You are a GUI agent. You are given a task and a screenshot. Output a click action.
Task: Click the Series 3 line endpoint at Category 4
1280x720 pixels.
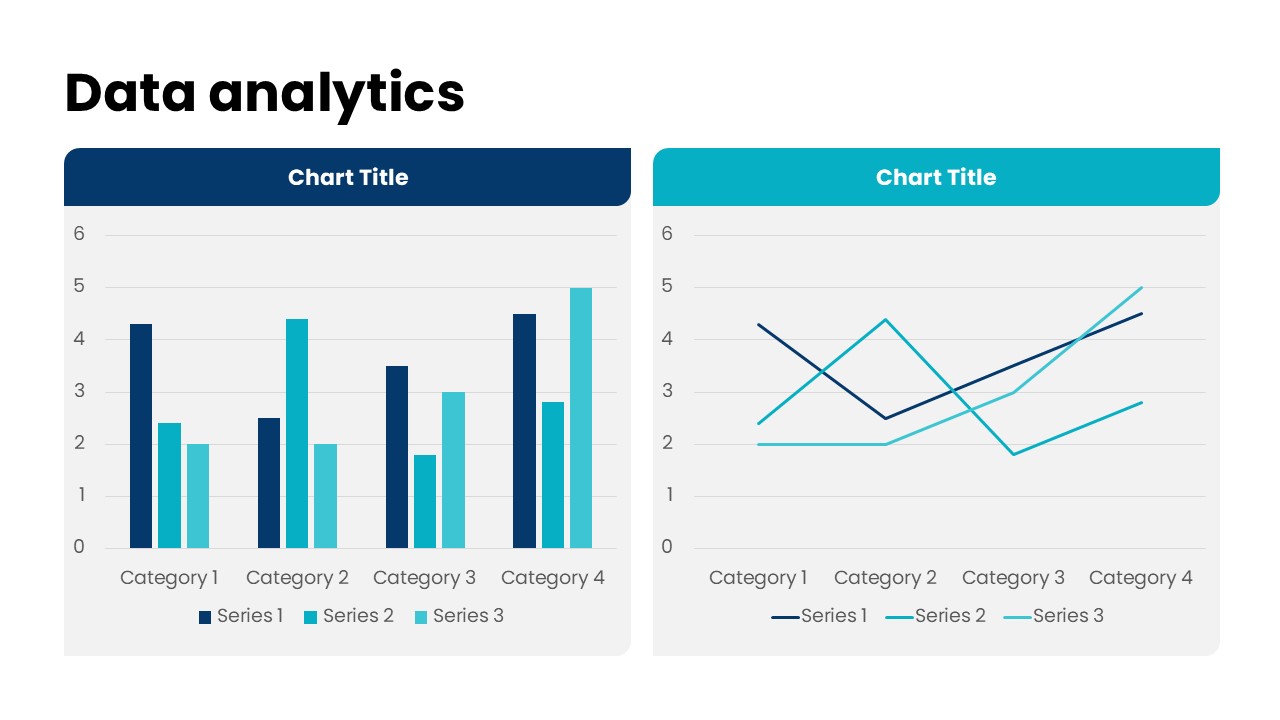[1141, 288]
